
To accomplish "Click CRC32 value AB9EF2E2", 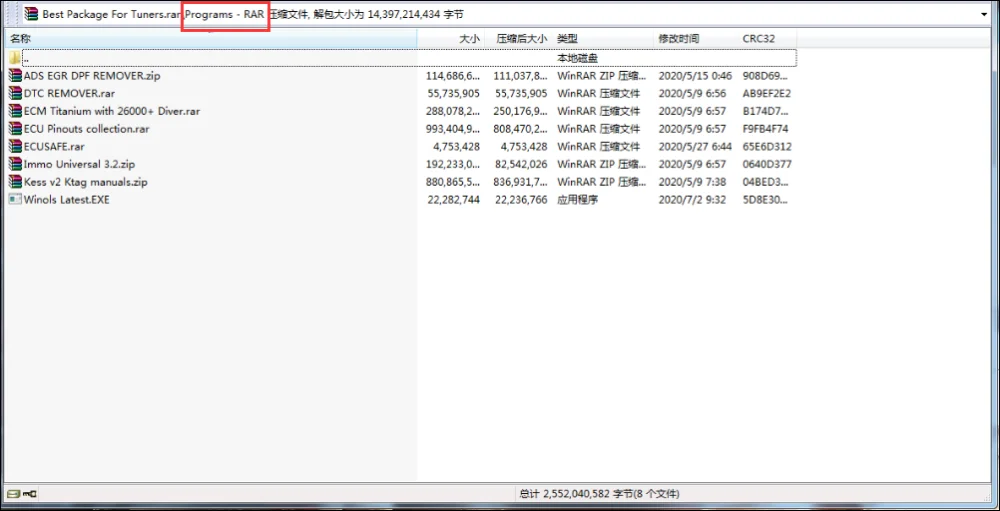I will click(767, 93).
